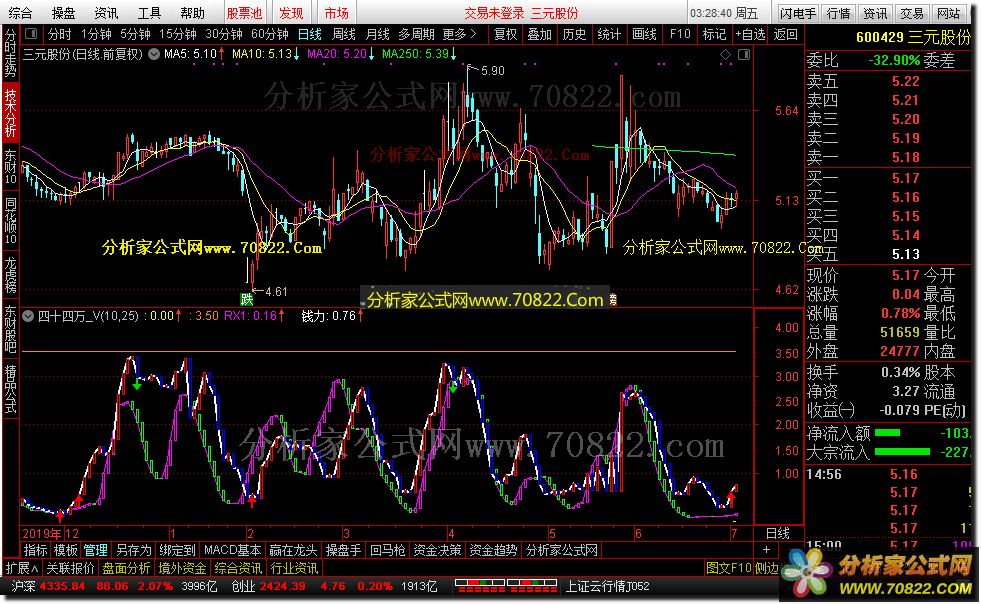Screen dimensions: 981x604
Task: Select the 日线 period tab in the toolbar
Action: (x=310, y=34)
